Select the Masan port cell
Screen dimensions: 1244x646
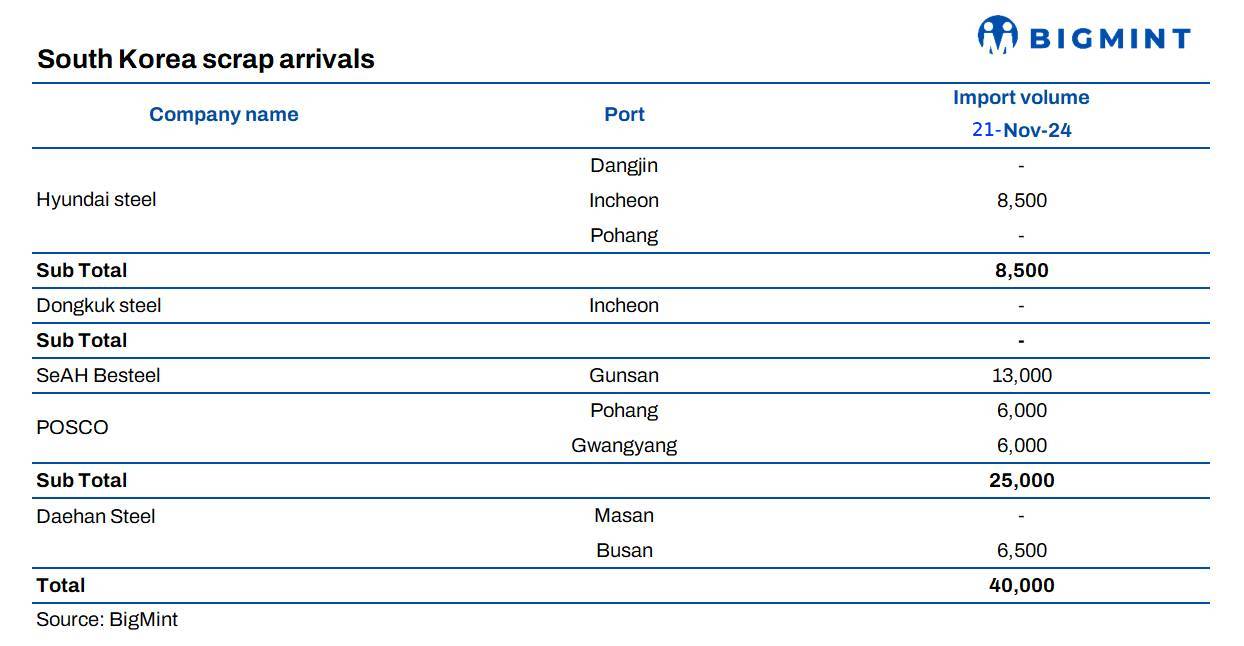[624, 516]
